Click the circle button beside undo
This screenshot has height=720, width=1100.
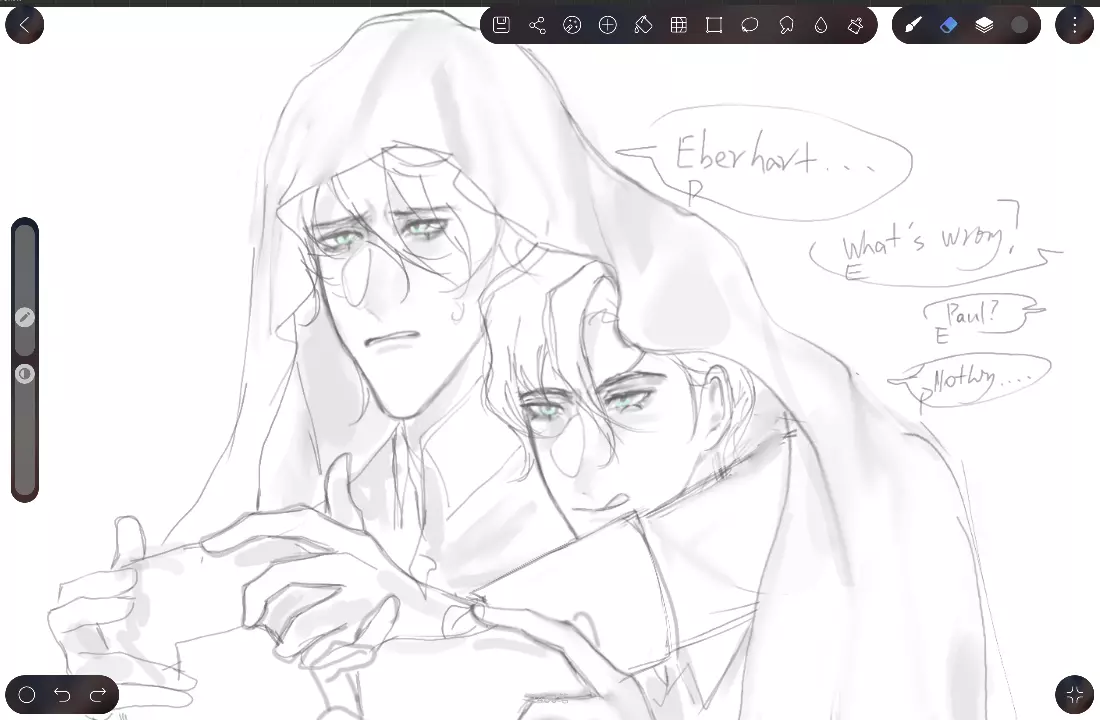pos(27,695)
